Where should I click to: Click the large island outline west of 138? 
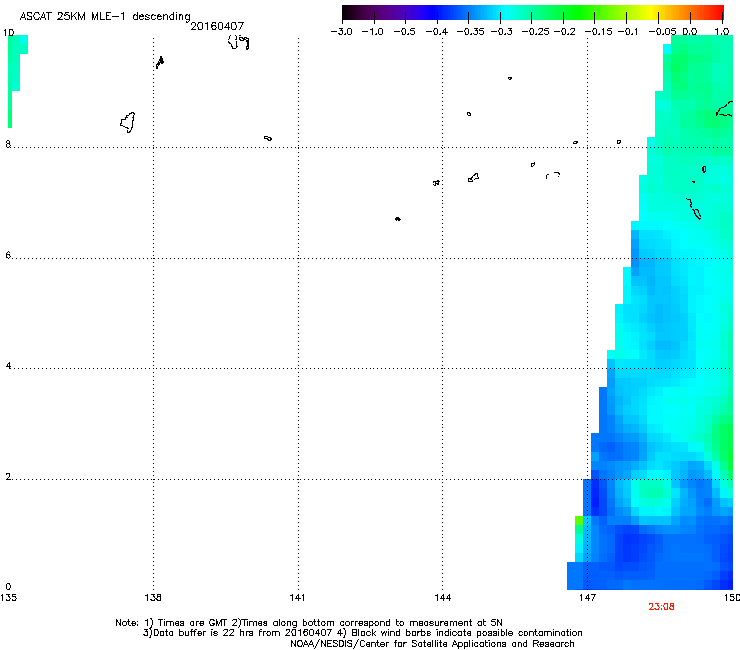[x=128, y=122]
